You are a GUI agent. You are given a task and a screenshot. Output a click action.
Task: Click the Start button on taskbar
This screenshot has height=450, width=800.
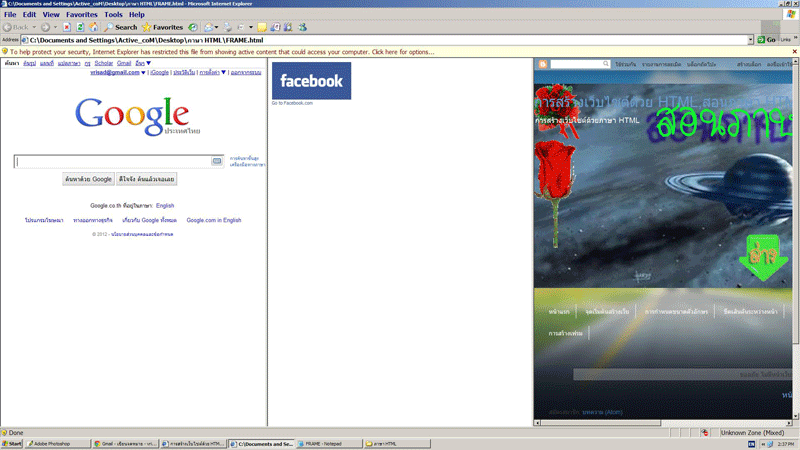12,444
